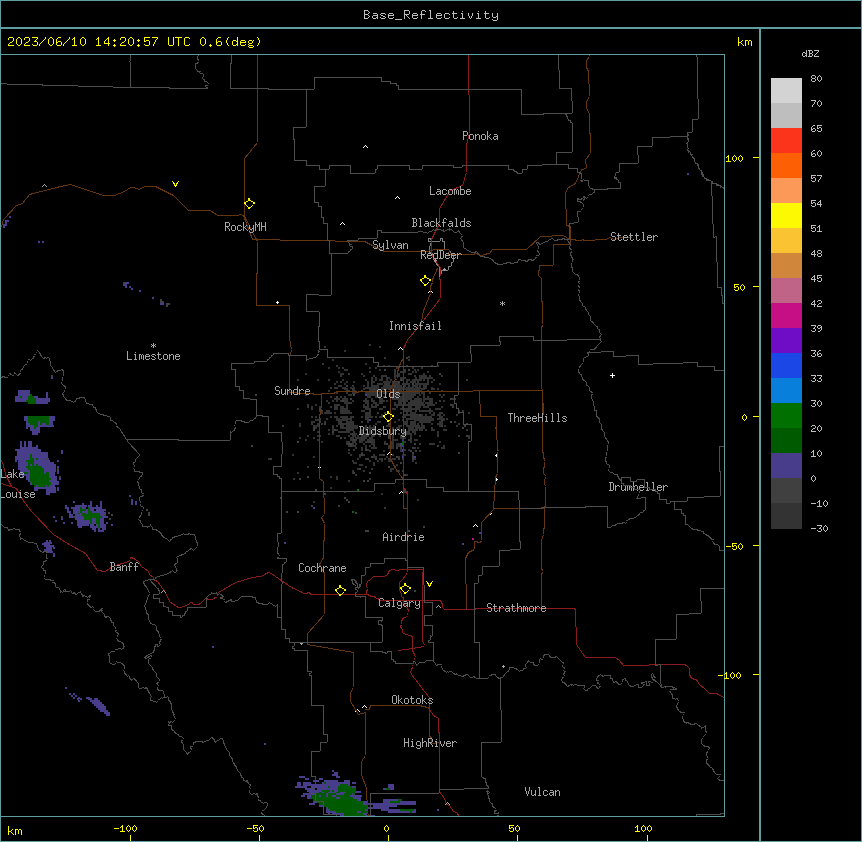
Task: Click the HighRiver label
Action: (x=430, y=743)
